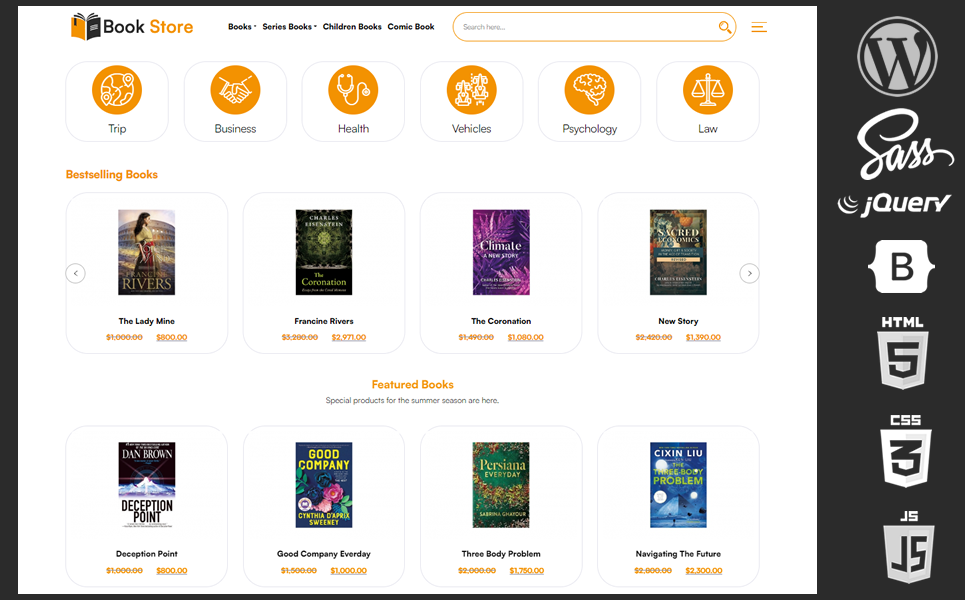Image resolution: width=965 pixels, height=600 pixels.
Task: Choose the Vehicles category icon
Action: point(471,90)
